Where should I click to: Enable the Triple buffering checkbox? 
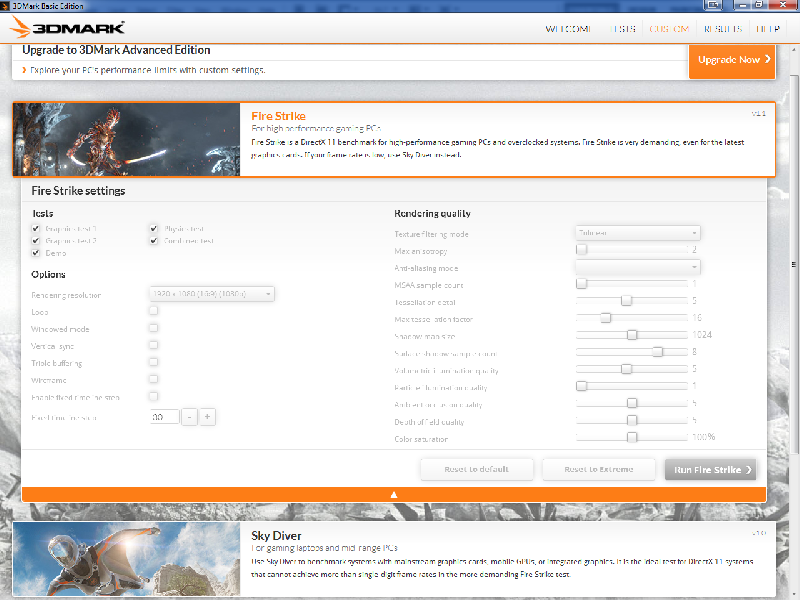[154, 362]
